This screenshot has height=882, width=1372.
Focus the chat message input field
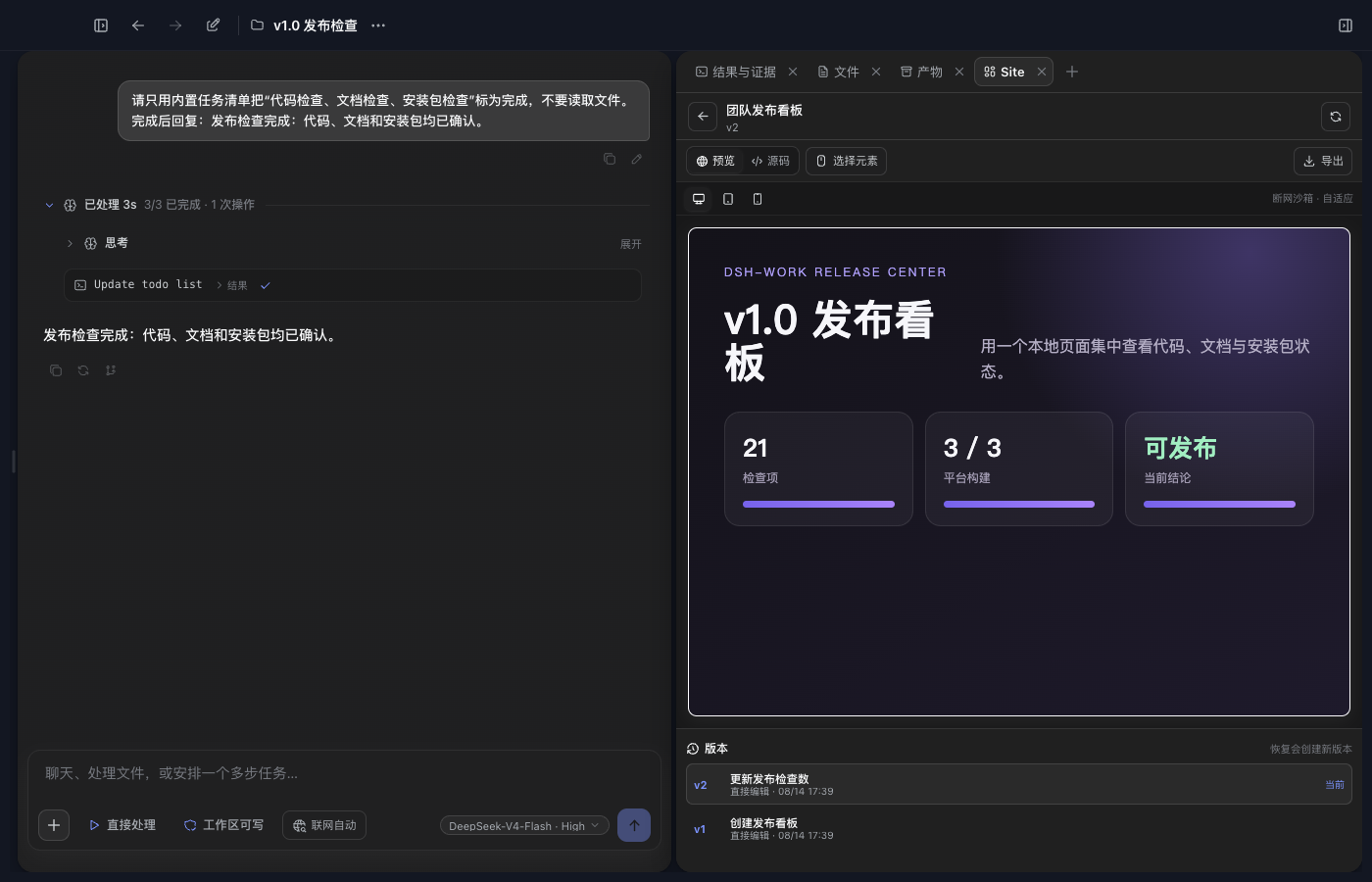pyautogui.click(x=343, y=773)
